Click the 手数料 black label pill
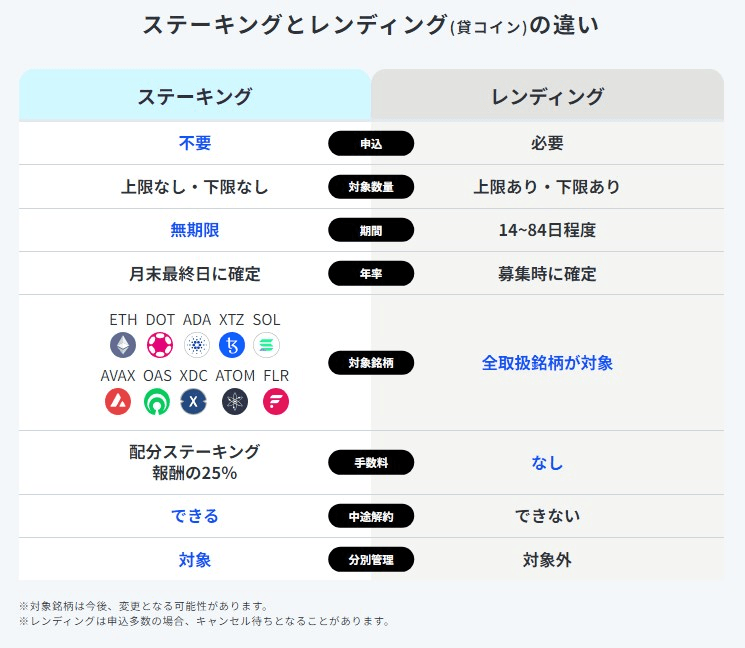745x648 pixels. 371,462
